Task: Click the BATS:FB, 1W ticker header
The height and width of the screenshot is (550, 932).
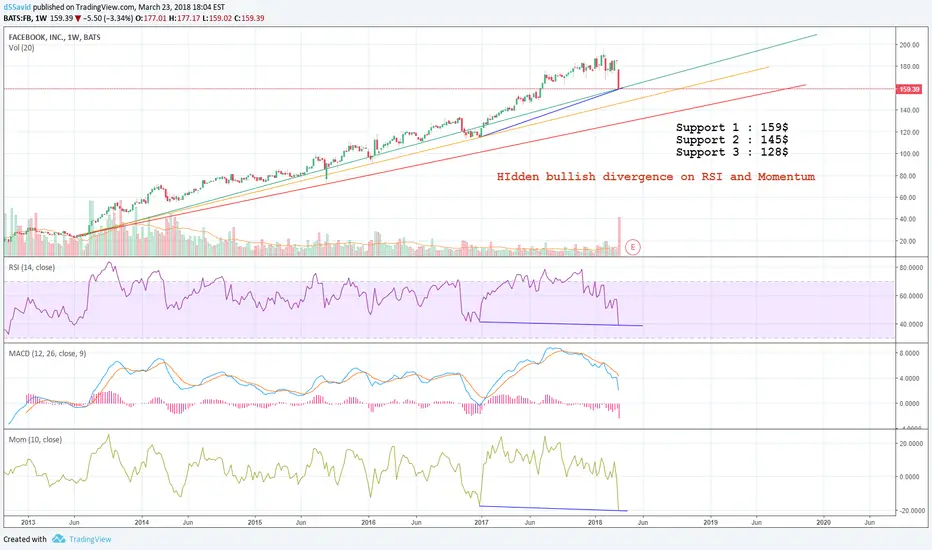Action: click(26, 18)
